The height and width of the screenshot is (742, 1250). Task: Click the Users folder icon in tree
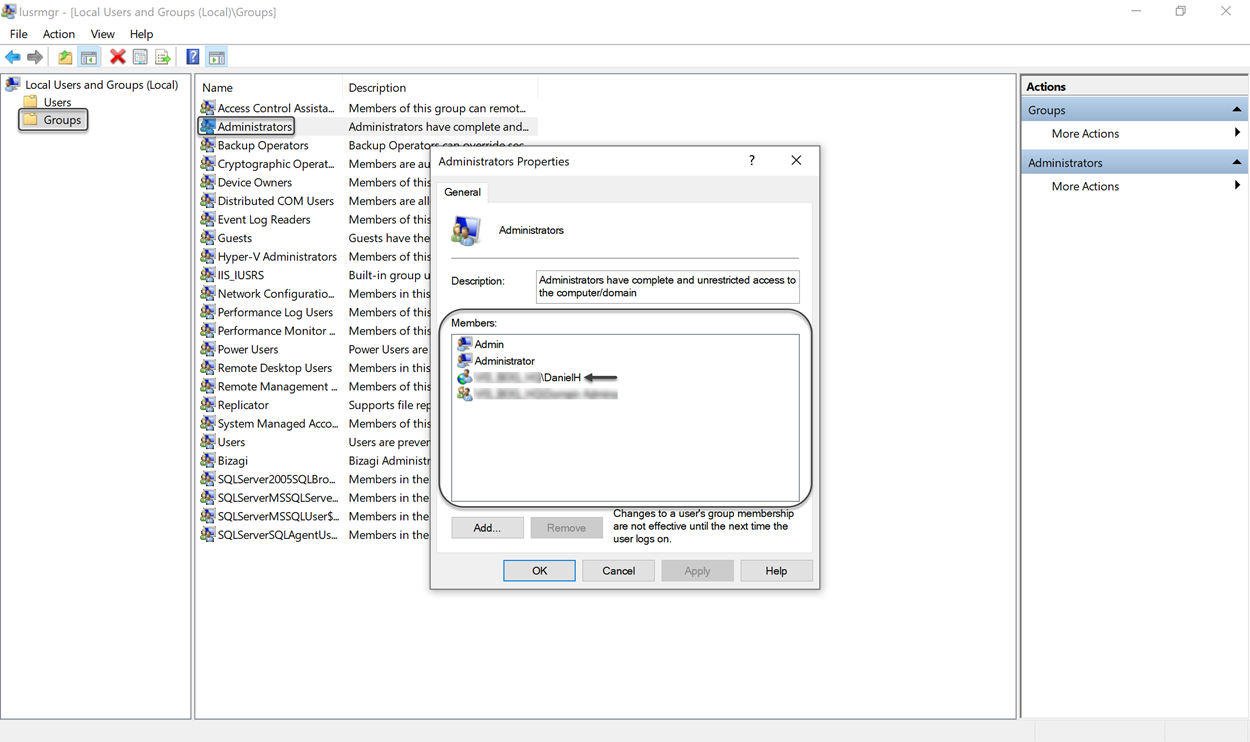tap(31, 102)
